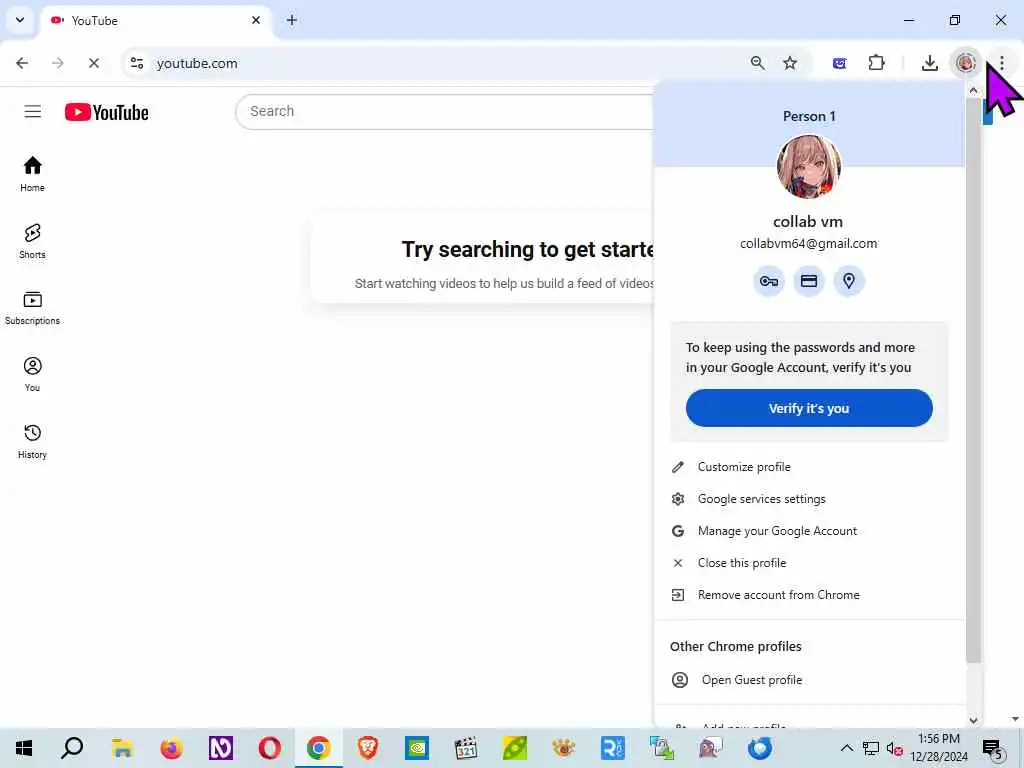This screenshot has height=768, width=1024.
Task: Show hidden system tray icons
Action: point(846,748)
